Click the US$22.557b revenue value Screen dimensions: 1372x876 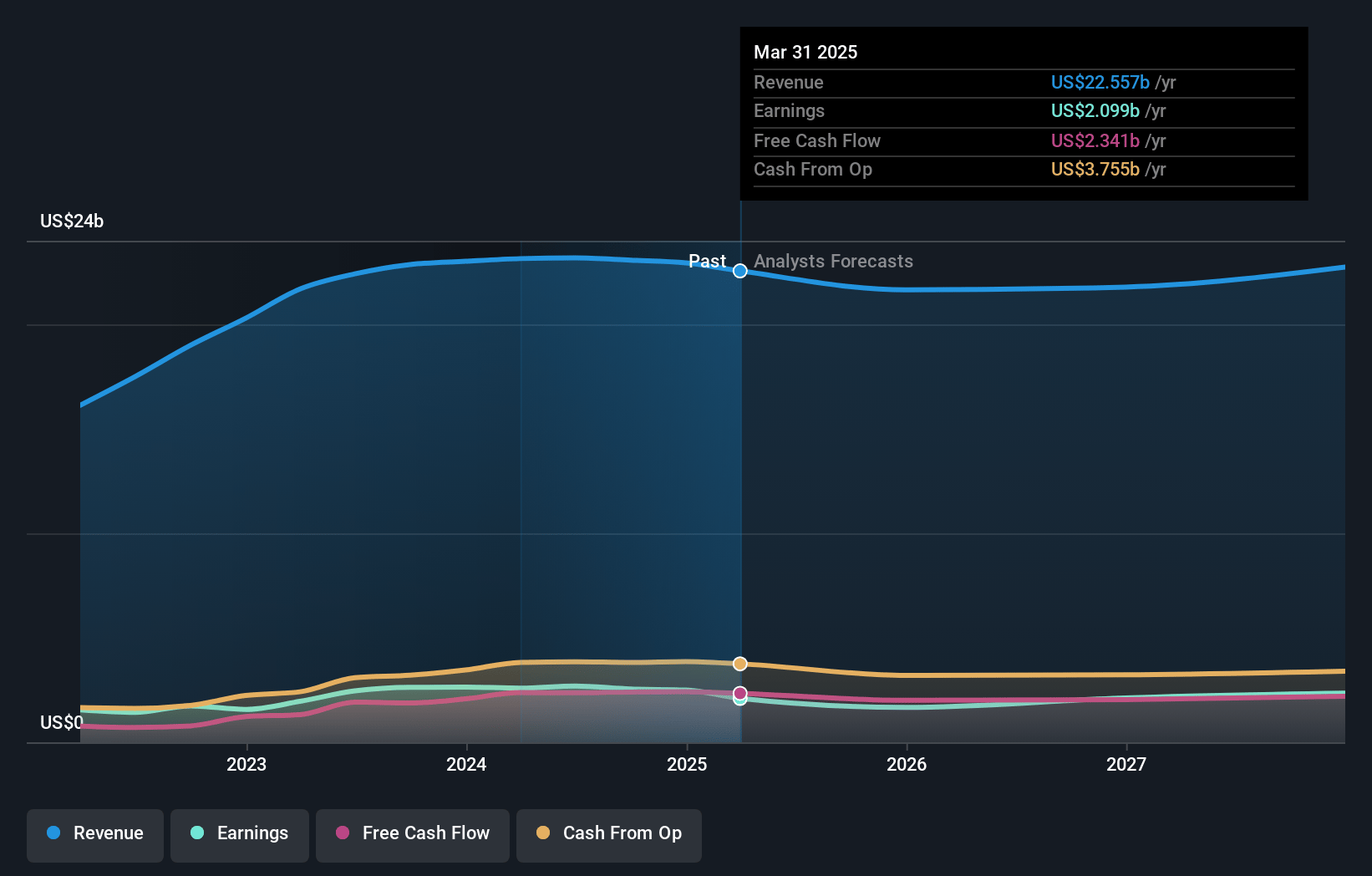coord(1100,82)
